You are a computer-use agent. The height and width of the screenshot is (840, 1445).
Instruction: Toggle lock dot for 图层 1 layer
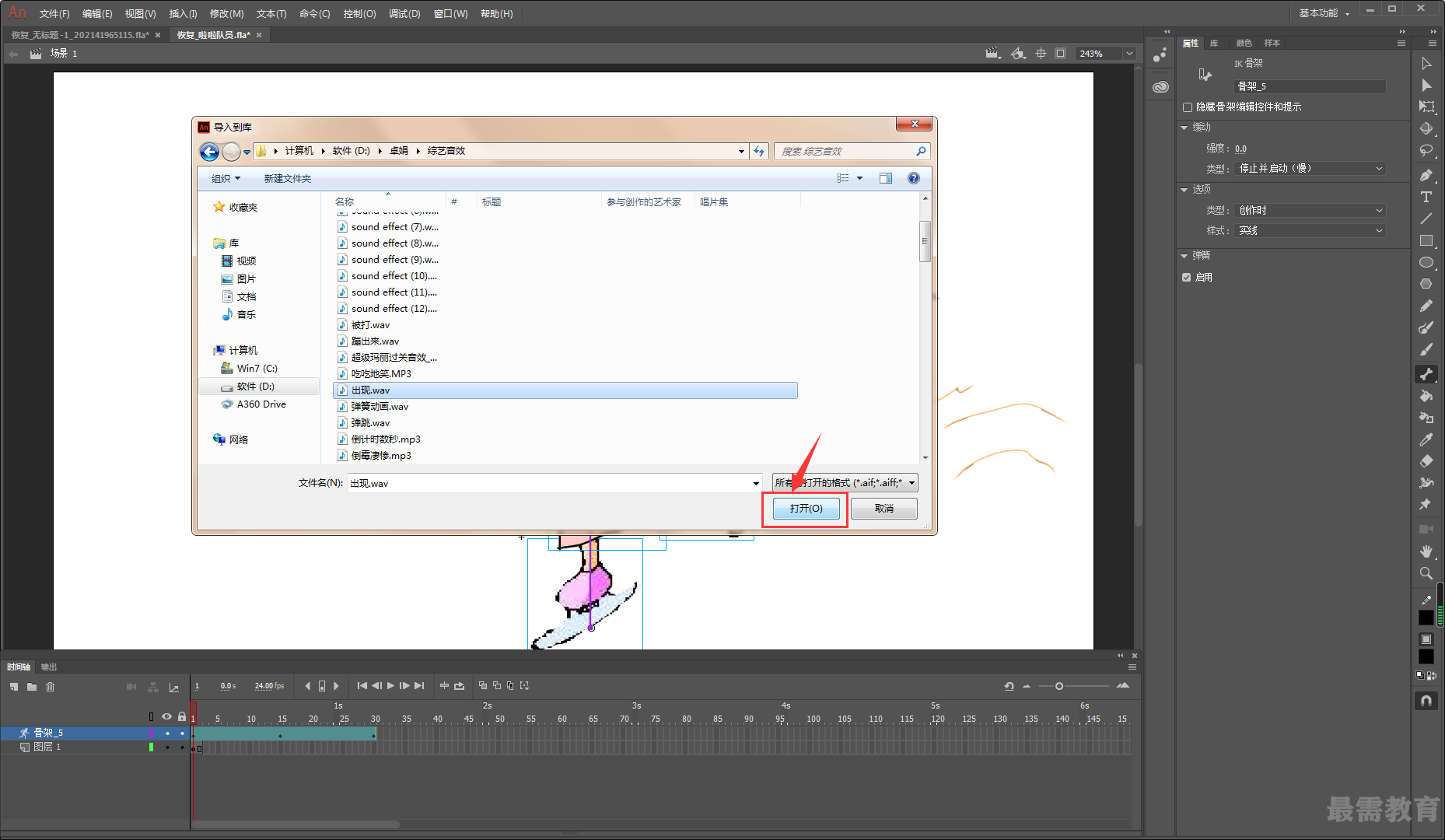coord(183,747)
